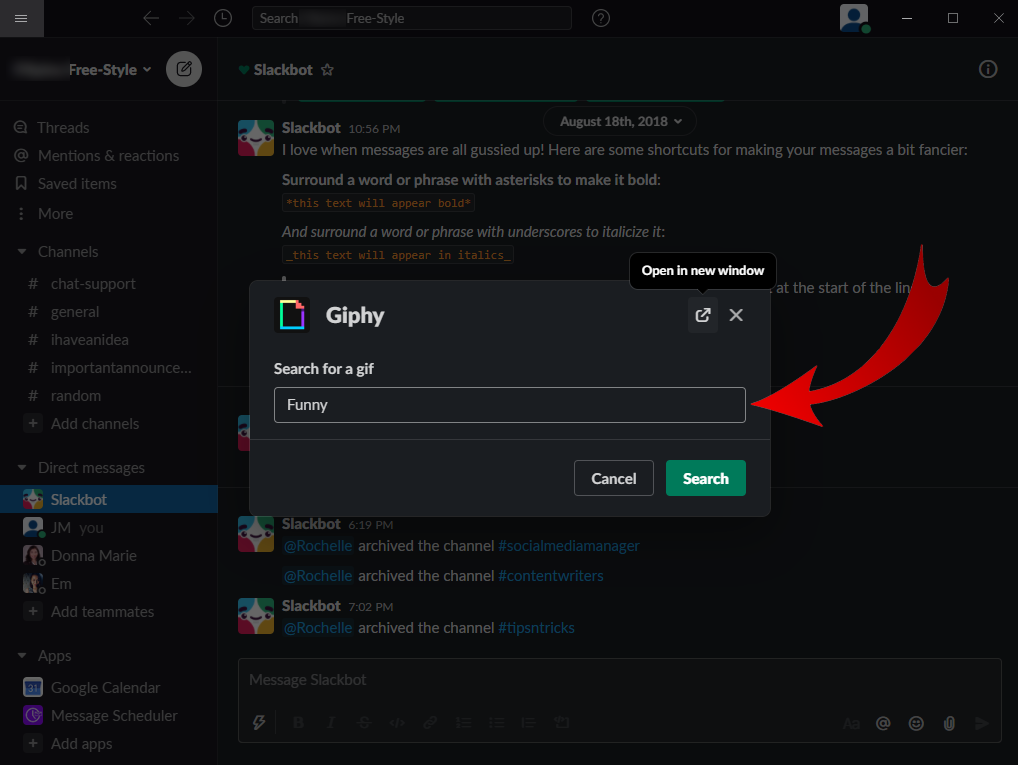The width and height of the screenshot is (1019, 765).
Task: Open Threads in sidebar
Action: pos(63,127)
